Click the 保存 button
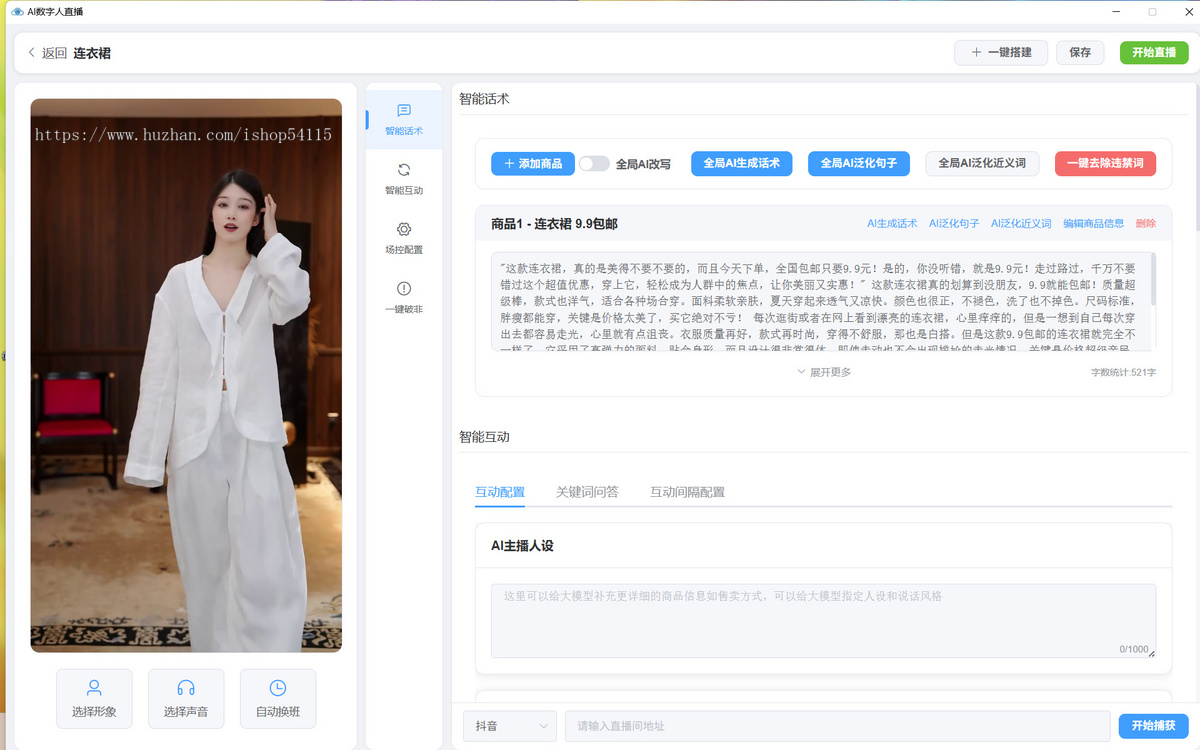The width and height of the screenshot is (1200, 750). click(1080, 53)
